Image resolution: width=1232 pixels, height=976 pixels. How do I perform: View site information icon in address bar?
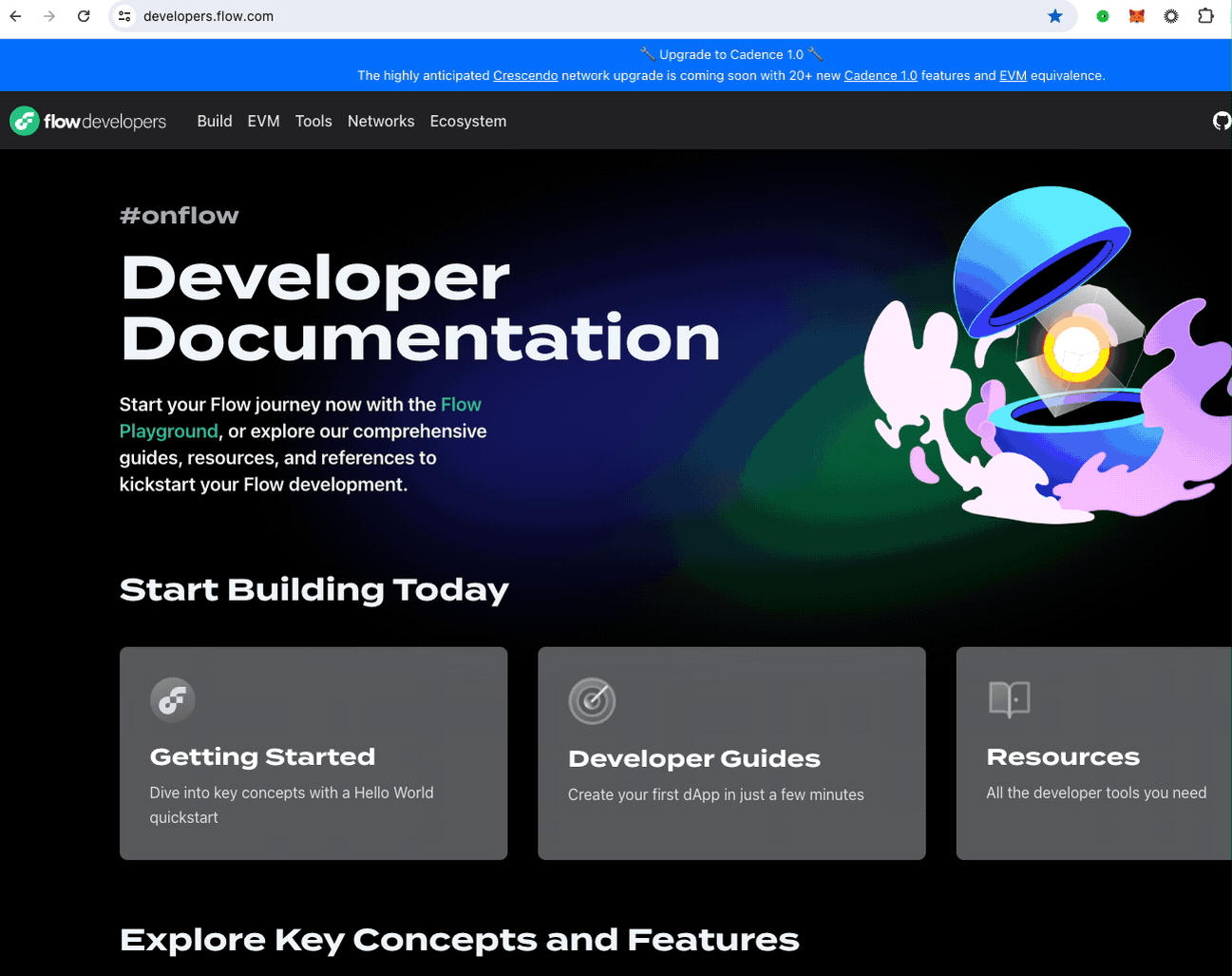[x=124, y=16]
